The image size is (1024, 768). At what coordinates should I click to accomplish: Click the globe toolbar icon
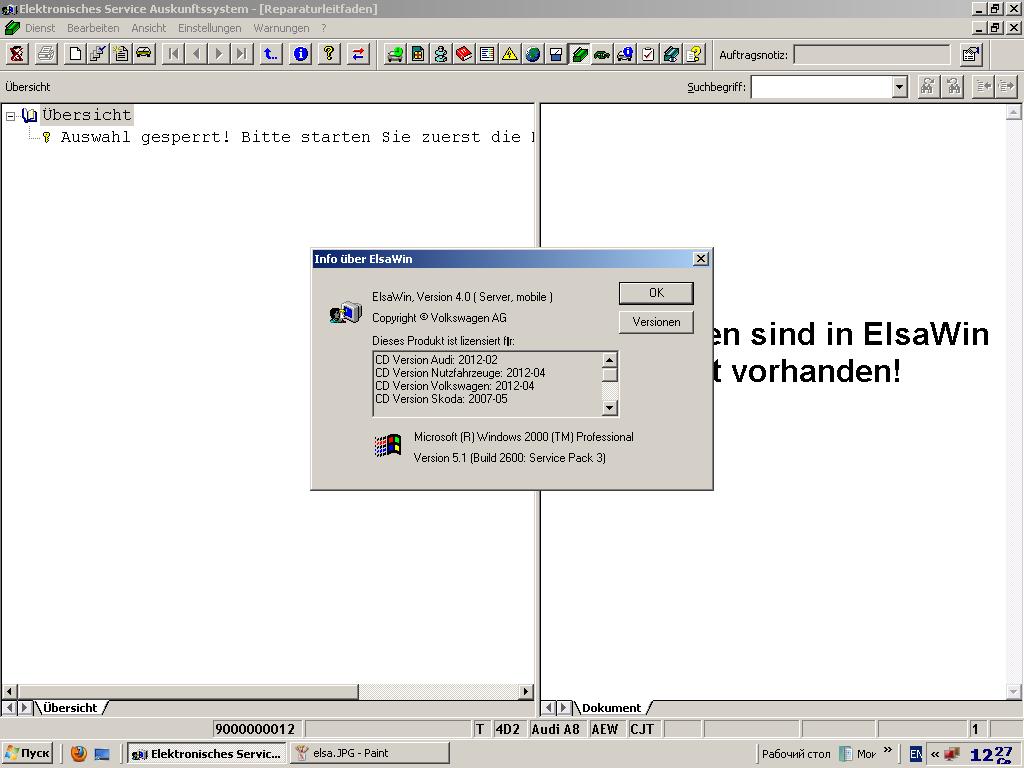pos(533,54)
